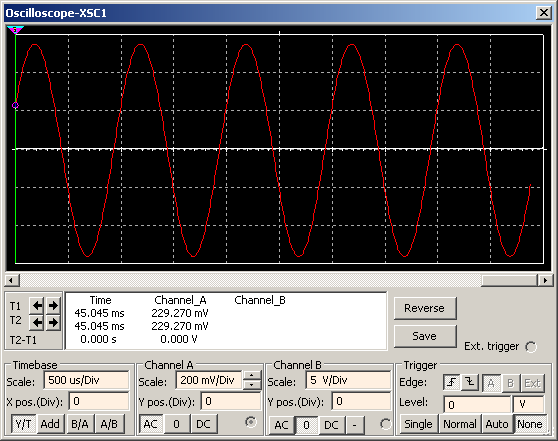The width and height of the screenshot is (558, 441).
Task: Click the horizontal scrollbar thumb
Action: 509,280
